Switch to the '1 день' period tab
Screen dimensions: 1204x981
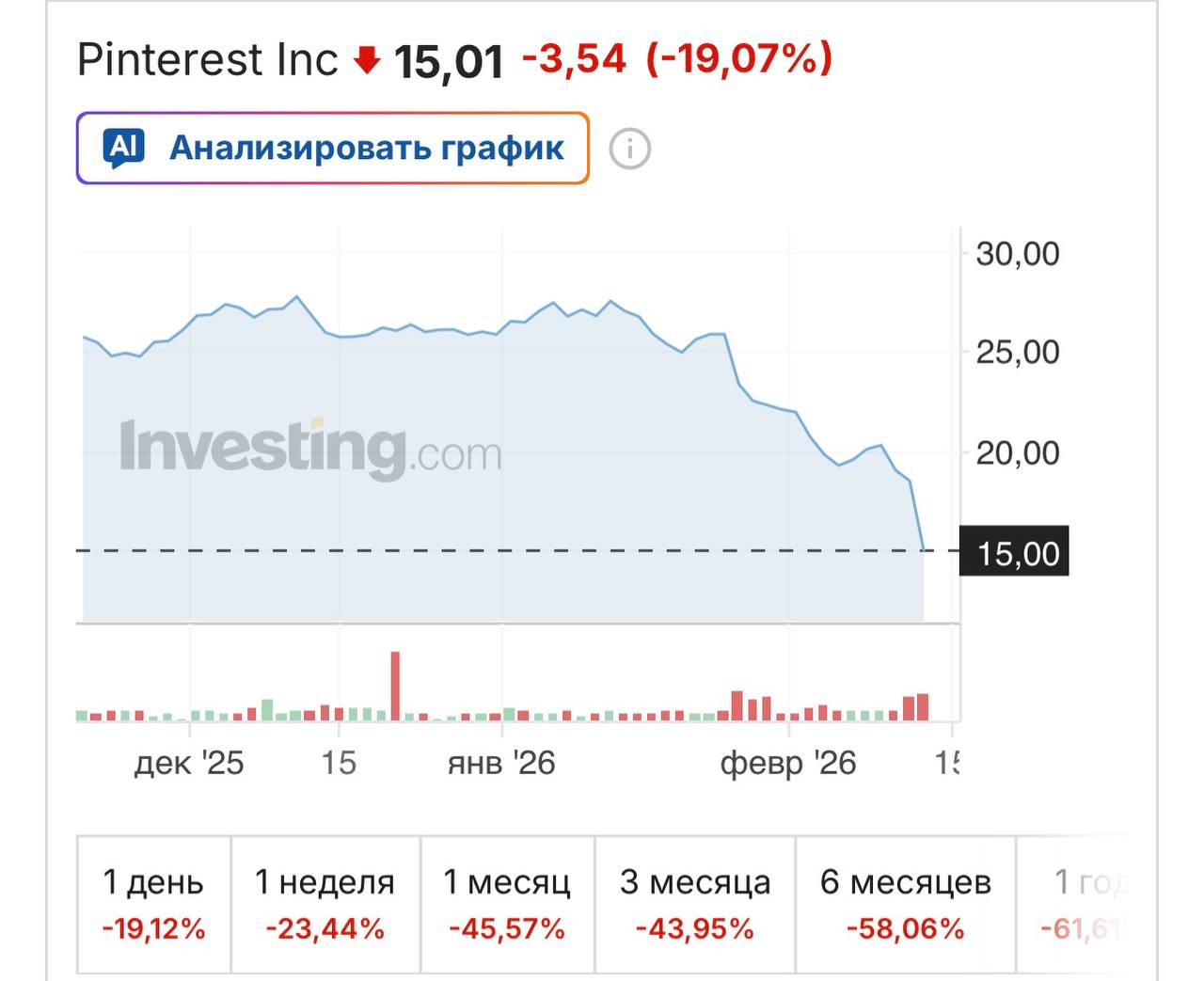pyautogui.click(x=152, y=903)
